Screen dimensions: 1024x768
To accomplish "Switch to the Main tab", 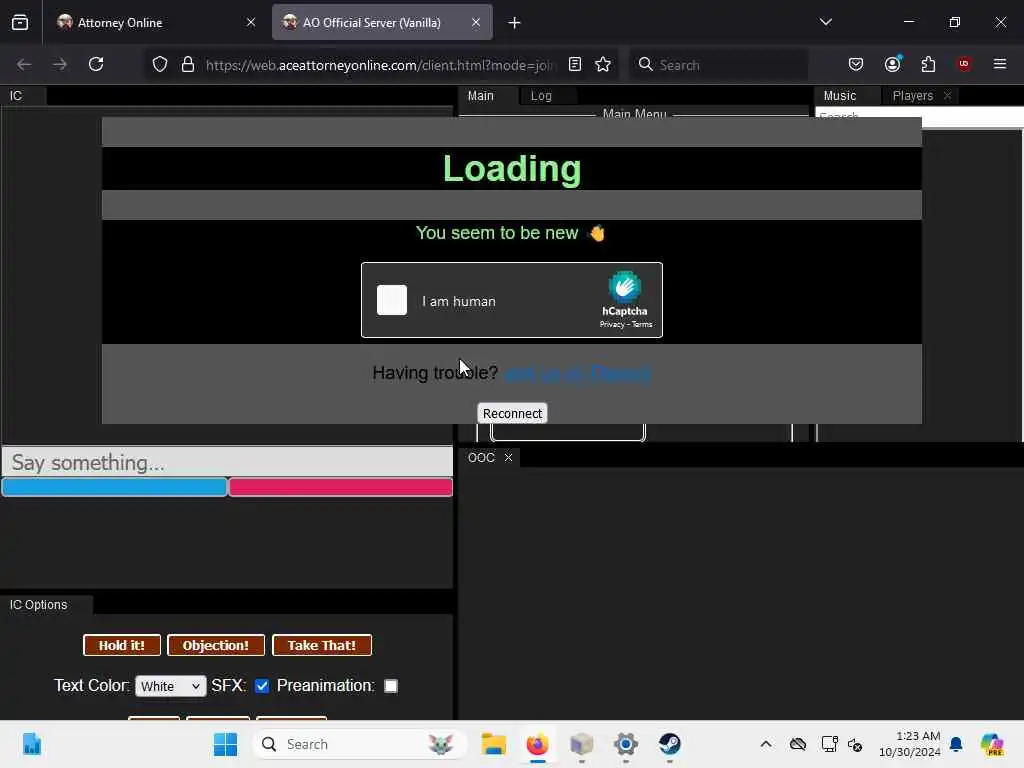I will click(x=481, y=96).
